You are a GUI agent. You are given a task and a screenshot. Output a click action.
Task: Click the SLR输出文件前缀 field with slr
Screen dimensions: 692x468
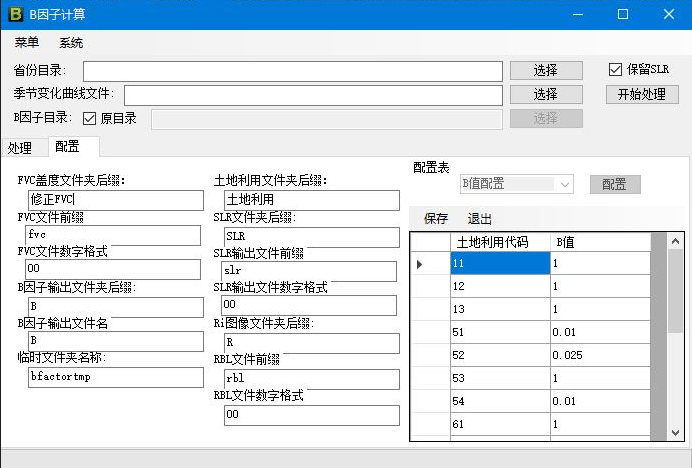coord(309,271)
